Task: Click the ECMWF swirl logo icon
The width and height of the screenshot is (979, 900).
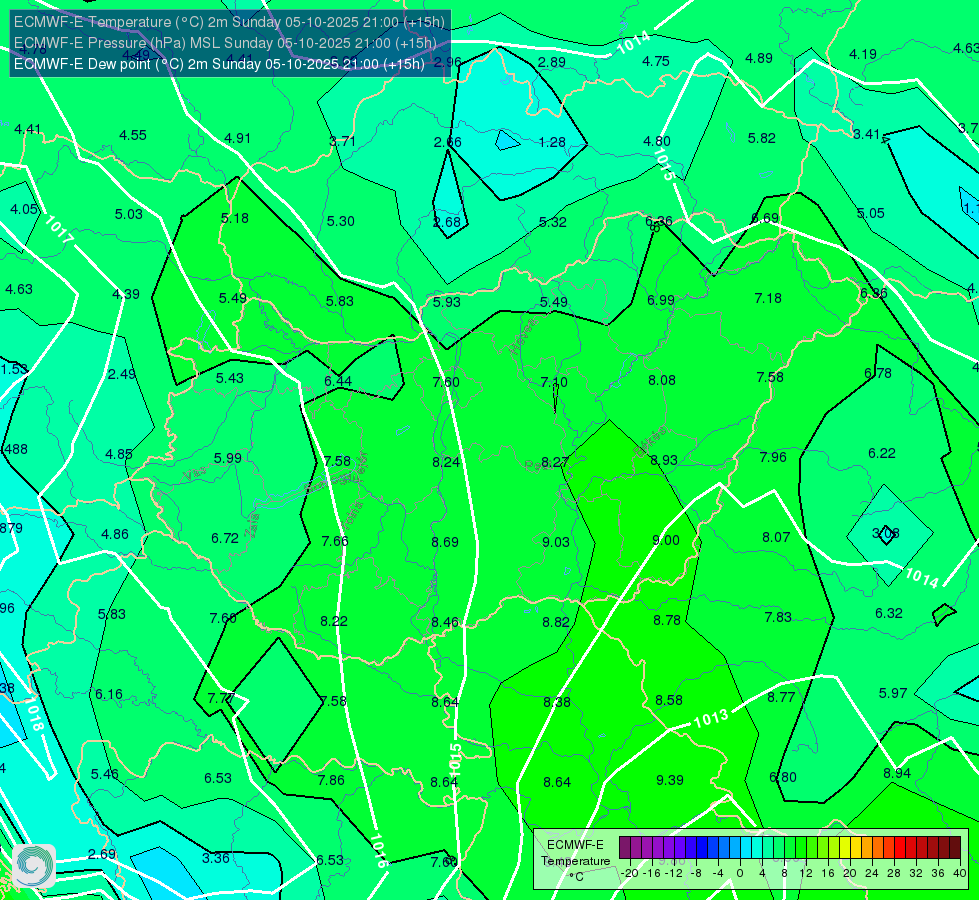Action: [34, 866]
